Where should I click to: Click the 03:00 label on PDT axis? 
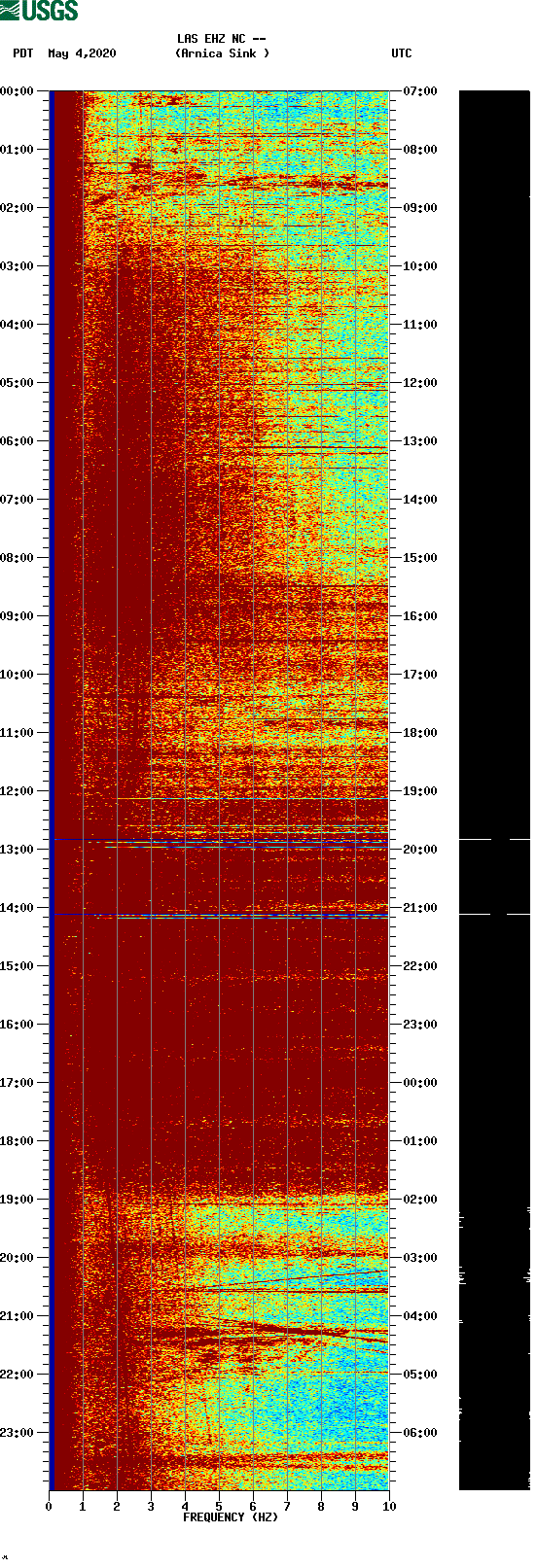point(17,266)
